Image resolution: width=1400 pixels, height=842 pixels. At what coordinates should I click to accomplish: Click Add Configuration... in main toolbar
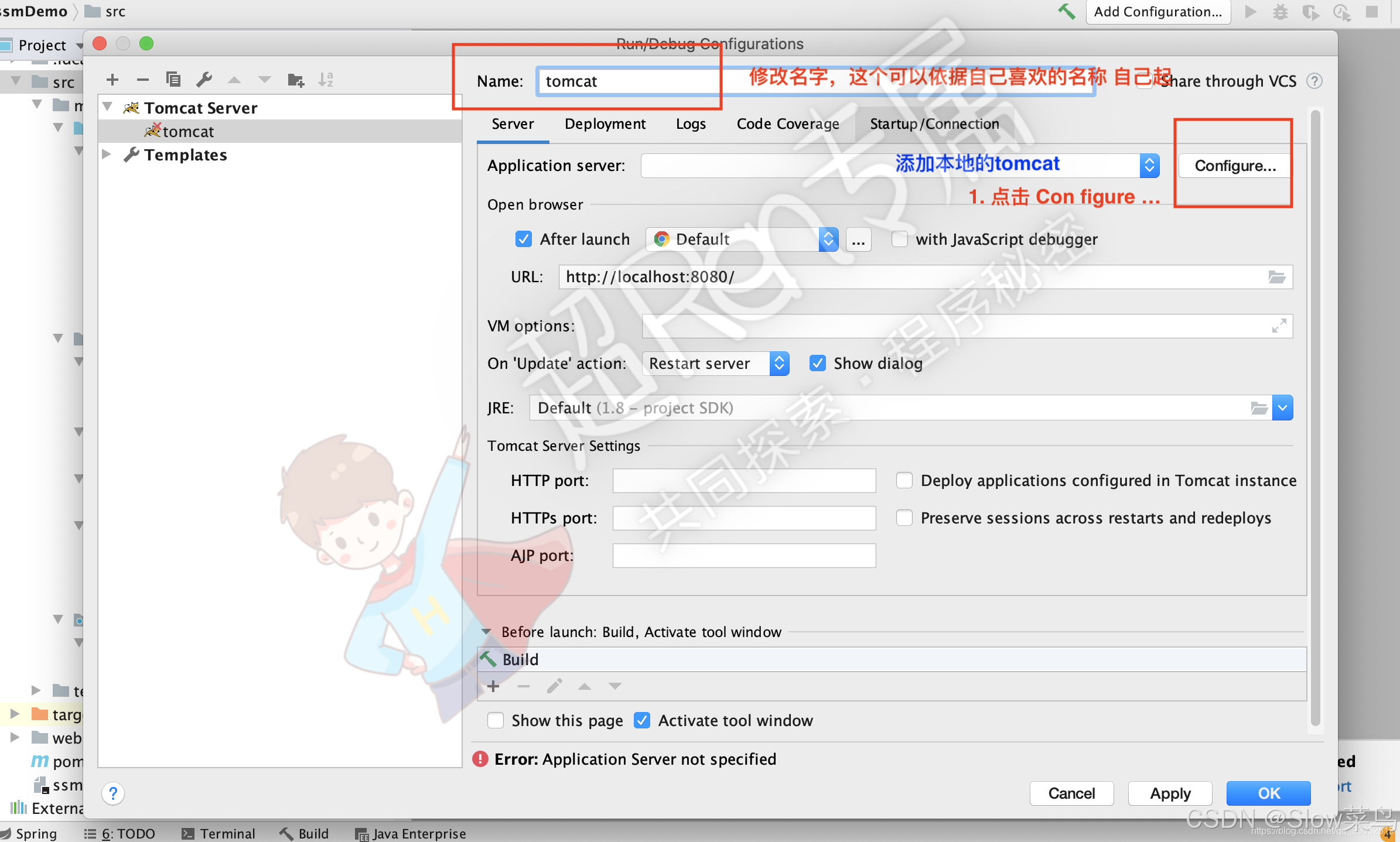[1158, 12]
